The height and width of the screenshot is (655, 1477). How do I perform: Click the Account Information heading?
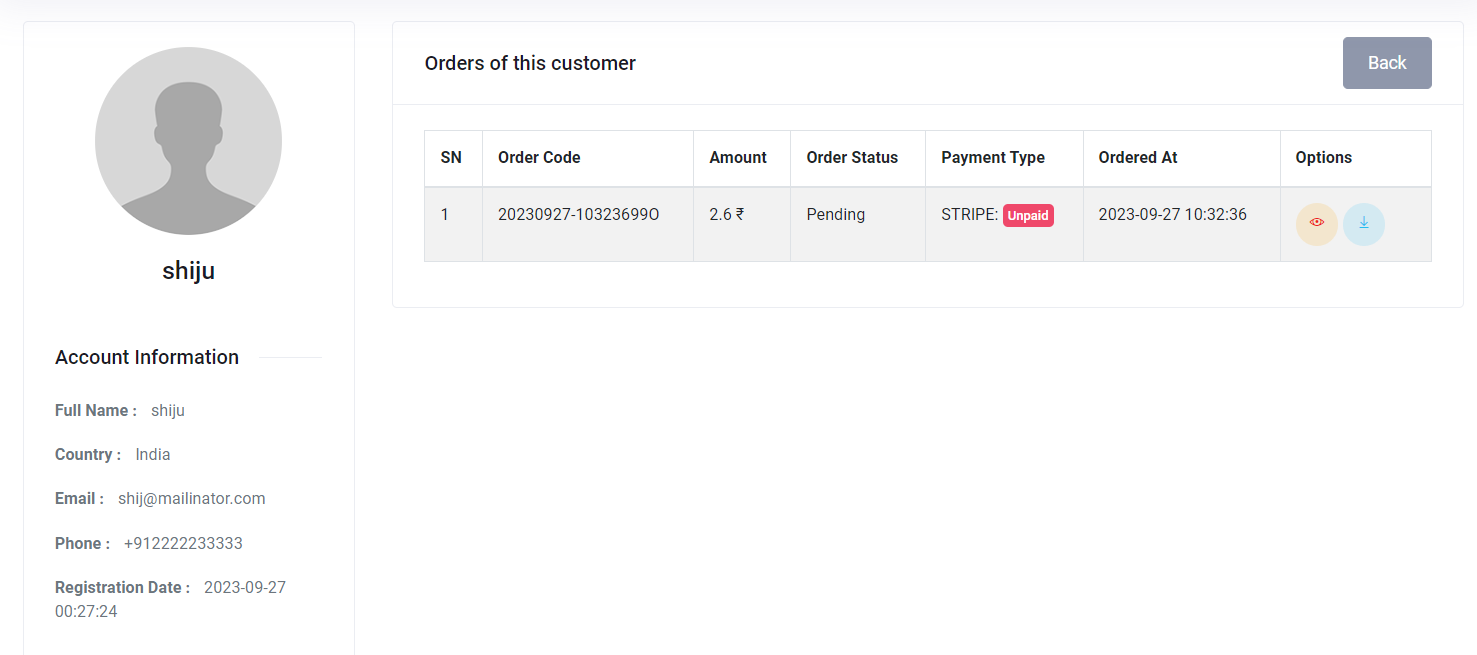[147, 357]
